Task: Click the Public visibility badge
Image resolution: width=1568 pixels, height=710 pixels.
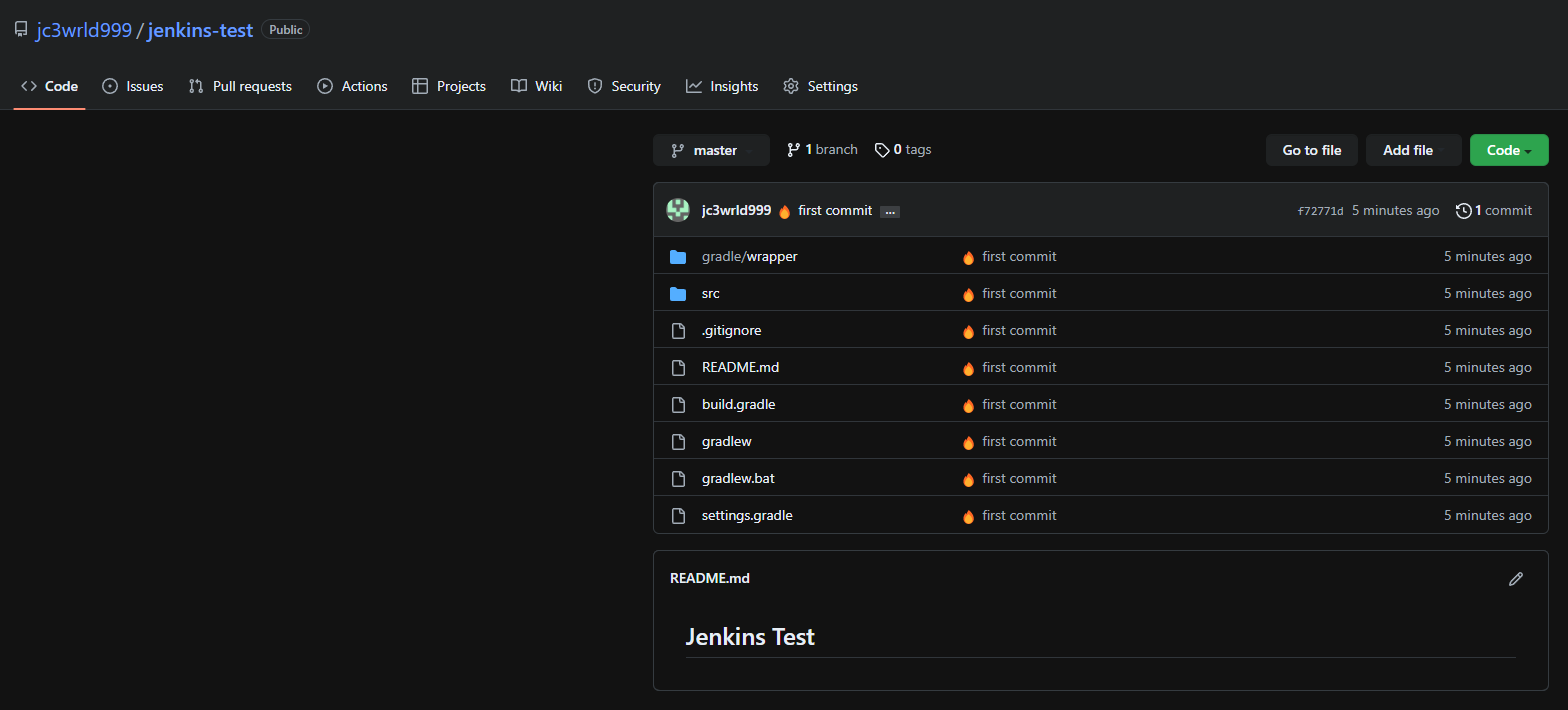Action: (285, 30)
